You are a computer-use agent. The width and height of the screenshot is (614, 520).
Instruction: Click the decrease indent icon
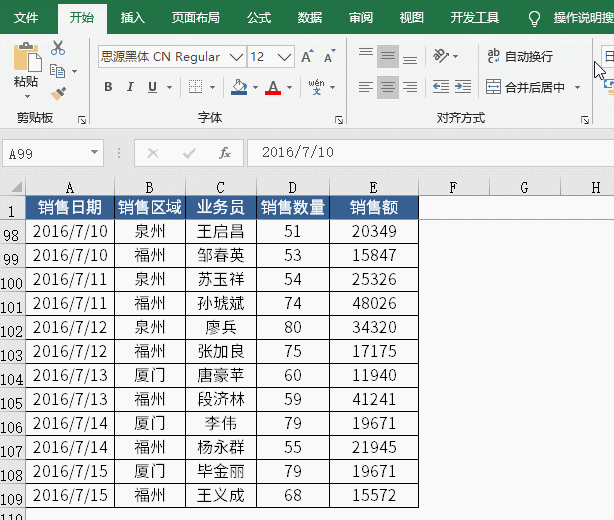click(441, 87)
